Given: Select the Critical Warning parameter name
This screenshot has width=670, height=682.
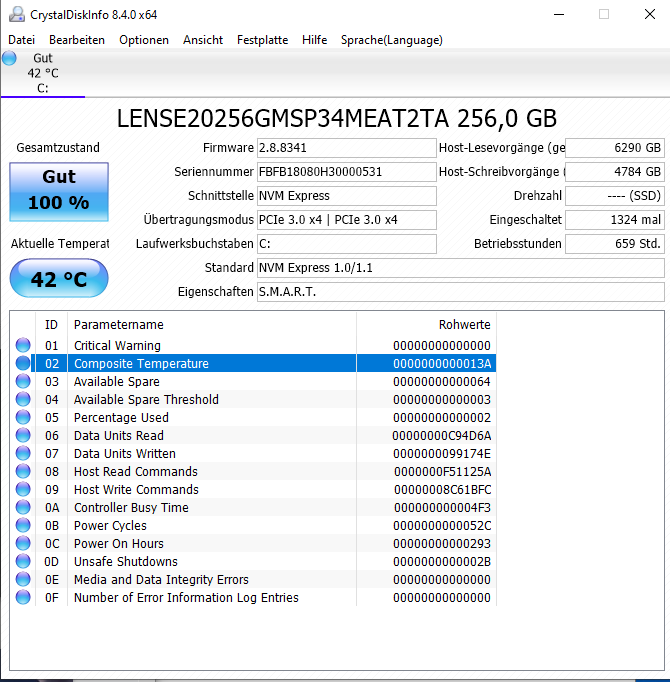Looking at the screenshot, I should (117, 345).
